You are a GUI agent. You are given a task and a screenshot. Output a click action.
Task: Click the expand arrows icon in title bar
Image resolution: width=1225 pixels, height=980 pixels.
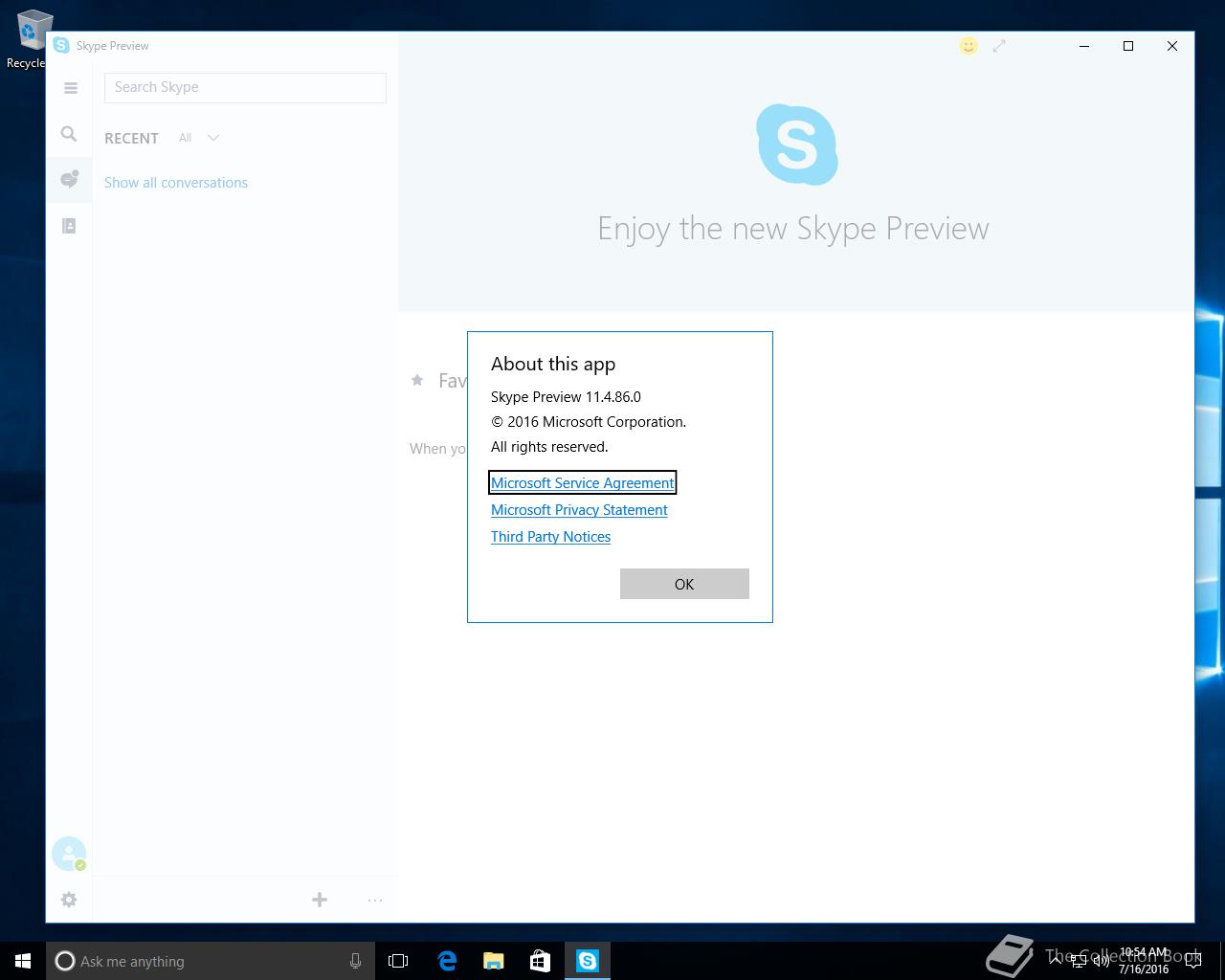point(999,46)
